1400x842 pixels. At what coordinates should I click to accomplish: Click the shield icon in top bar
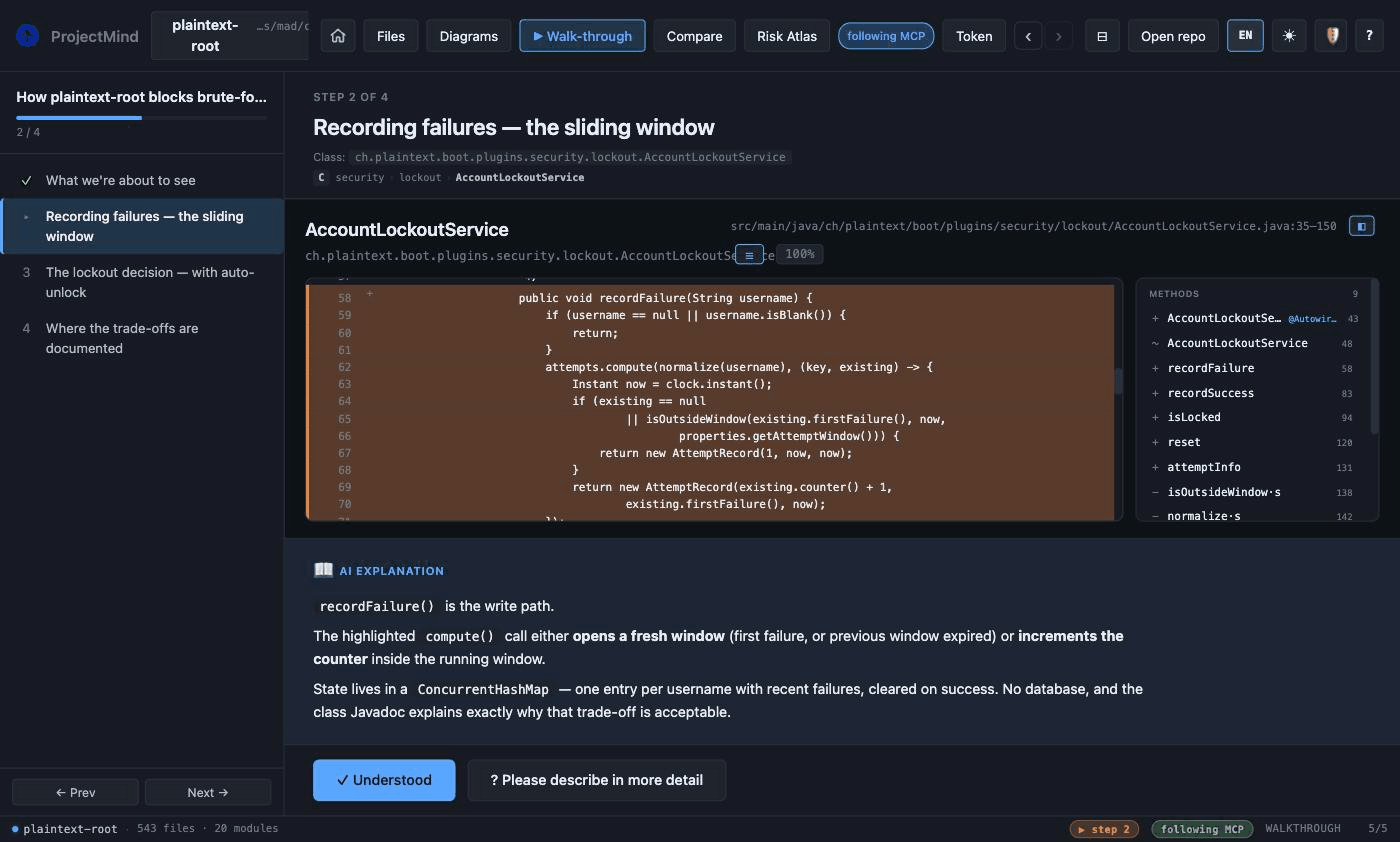point(1331,36)
